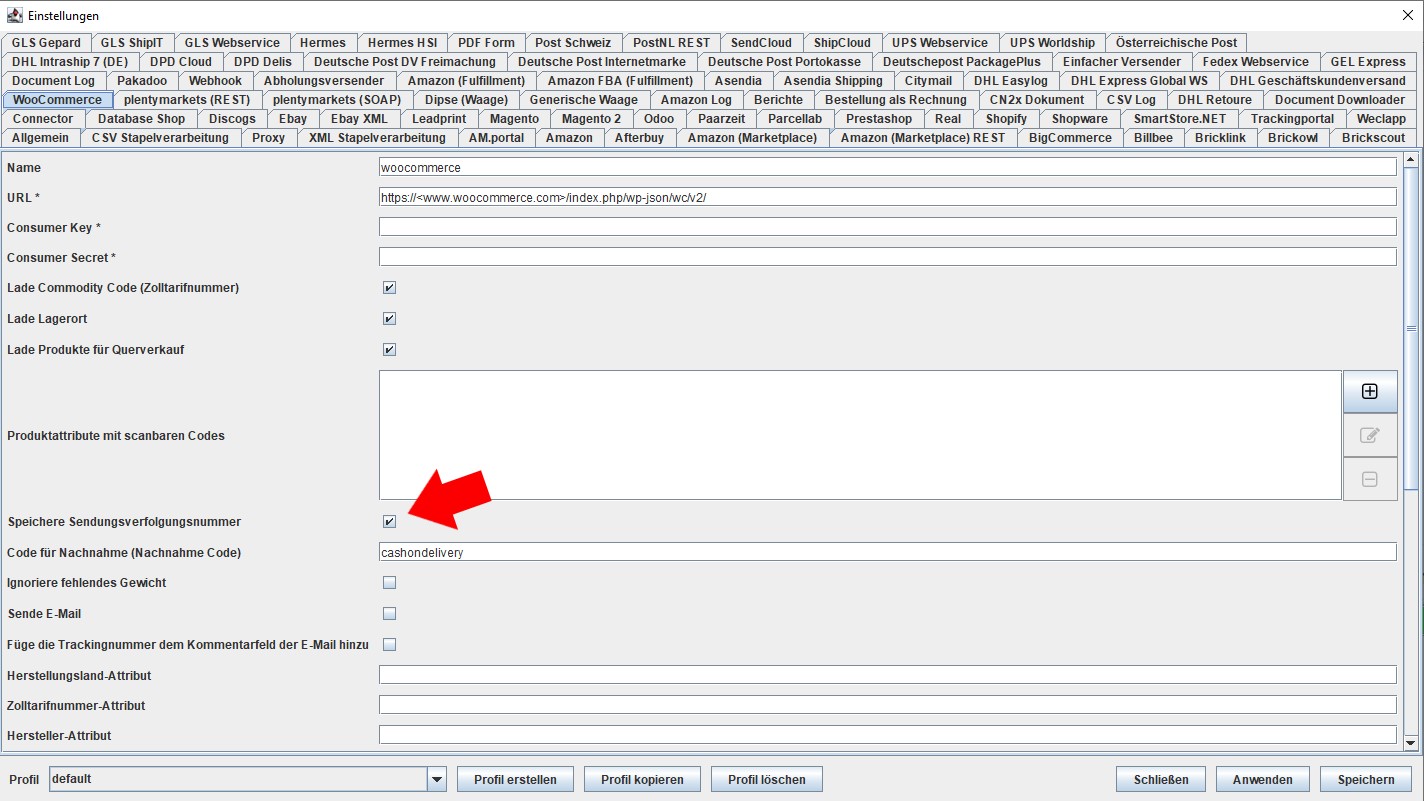Enable Trackingnummer dem Kommentarfeld checkbox
Image resolution: width=1424 pixels, height=801 pixels.
point(390,645)
